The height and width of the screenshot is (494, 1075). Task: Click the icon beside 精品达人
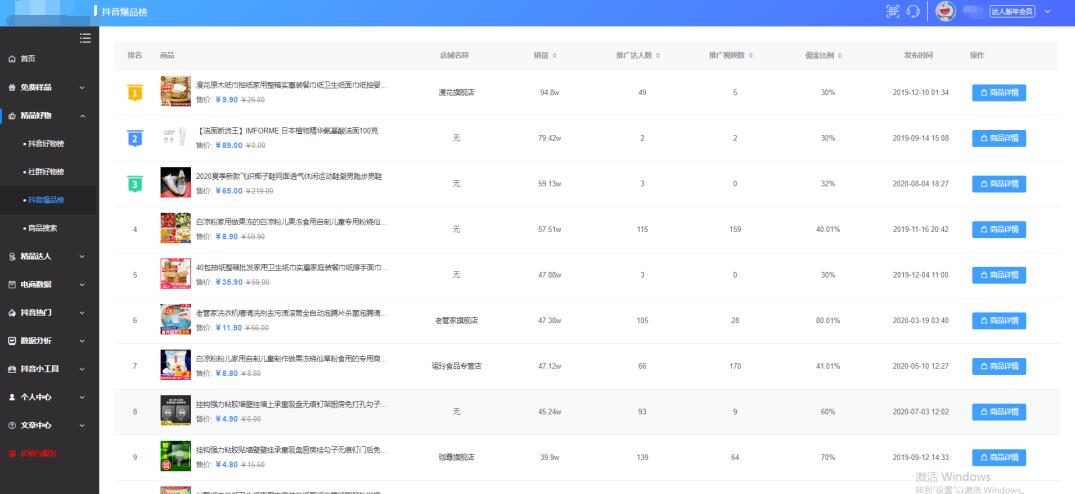pyautogui.click(x=12, y=256)
